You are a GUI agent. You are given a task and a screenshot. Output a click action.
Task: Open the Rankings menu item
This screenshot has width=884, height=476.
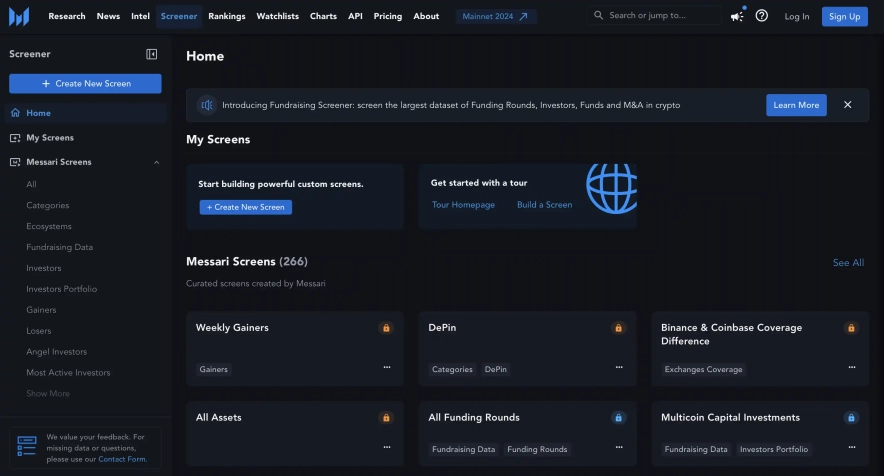click(x=226, y=16)
